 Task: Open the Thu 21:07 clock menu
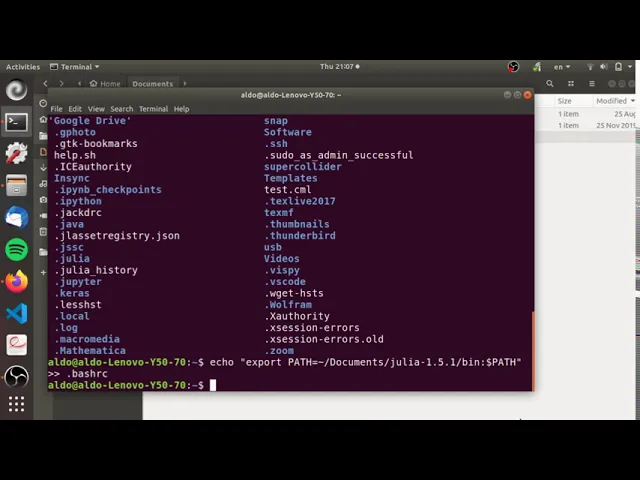[x=340, y=67]
